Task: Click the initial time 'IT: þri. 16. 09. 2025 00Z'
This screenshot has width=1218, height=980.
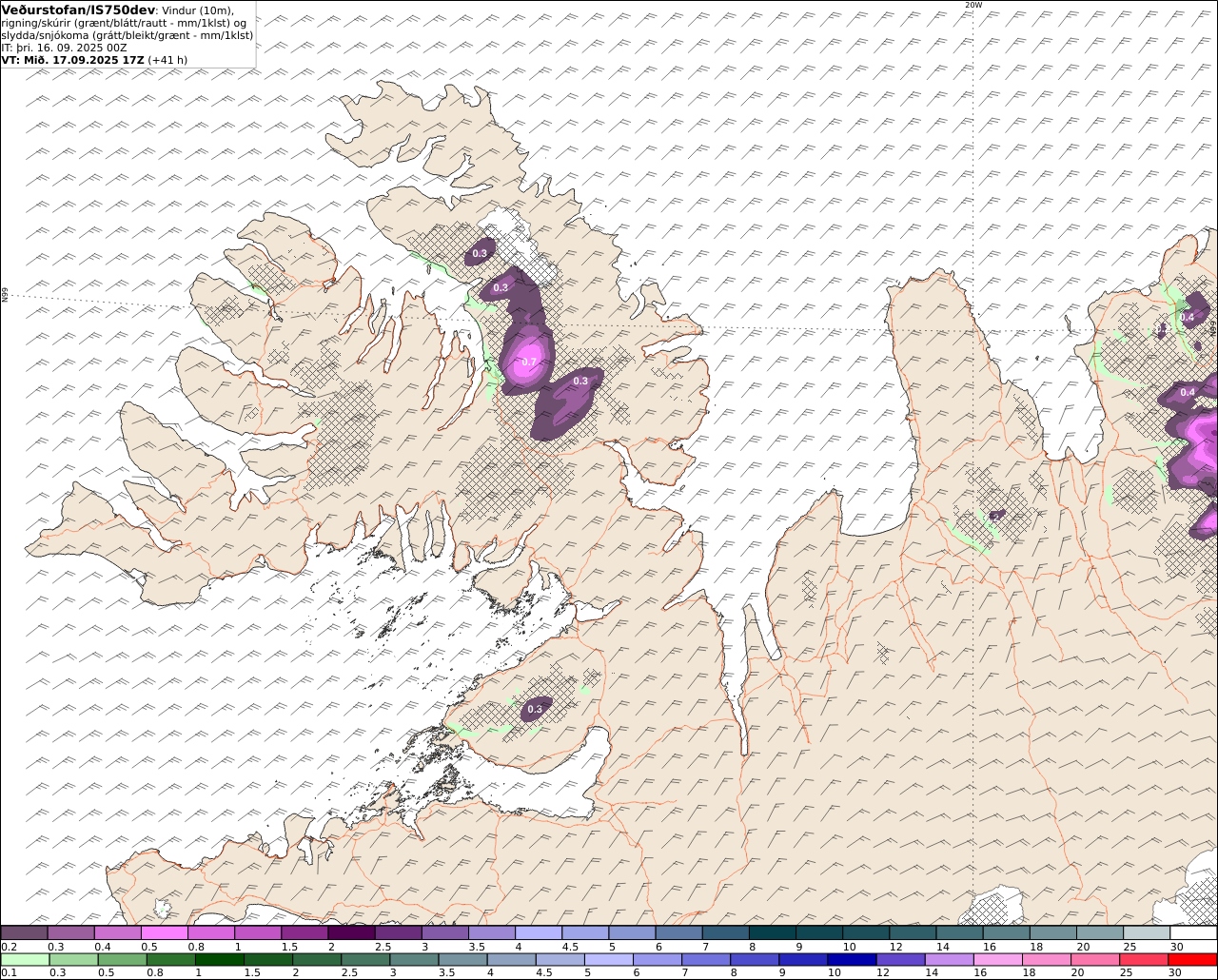Action: pyautogui.click(x=64, y=47)
